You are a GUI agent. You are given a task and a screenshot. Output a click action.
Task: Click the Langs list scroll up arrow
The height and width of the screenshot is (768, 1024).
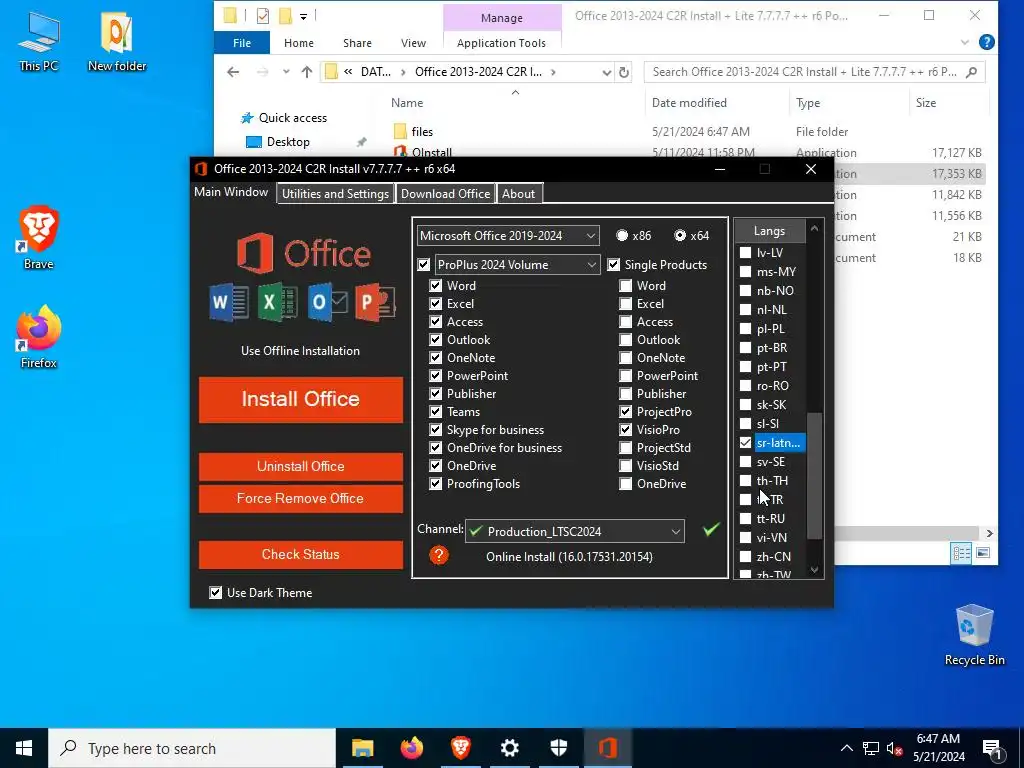point(814,228)
